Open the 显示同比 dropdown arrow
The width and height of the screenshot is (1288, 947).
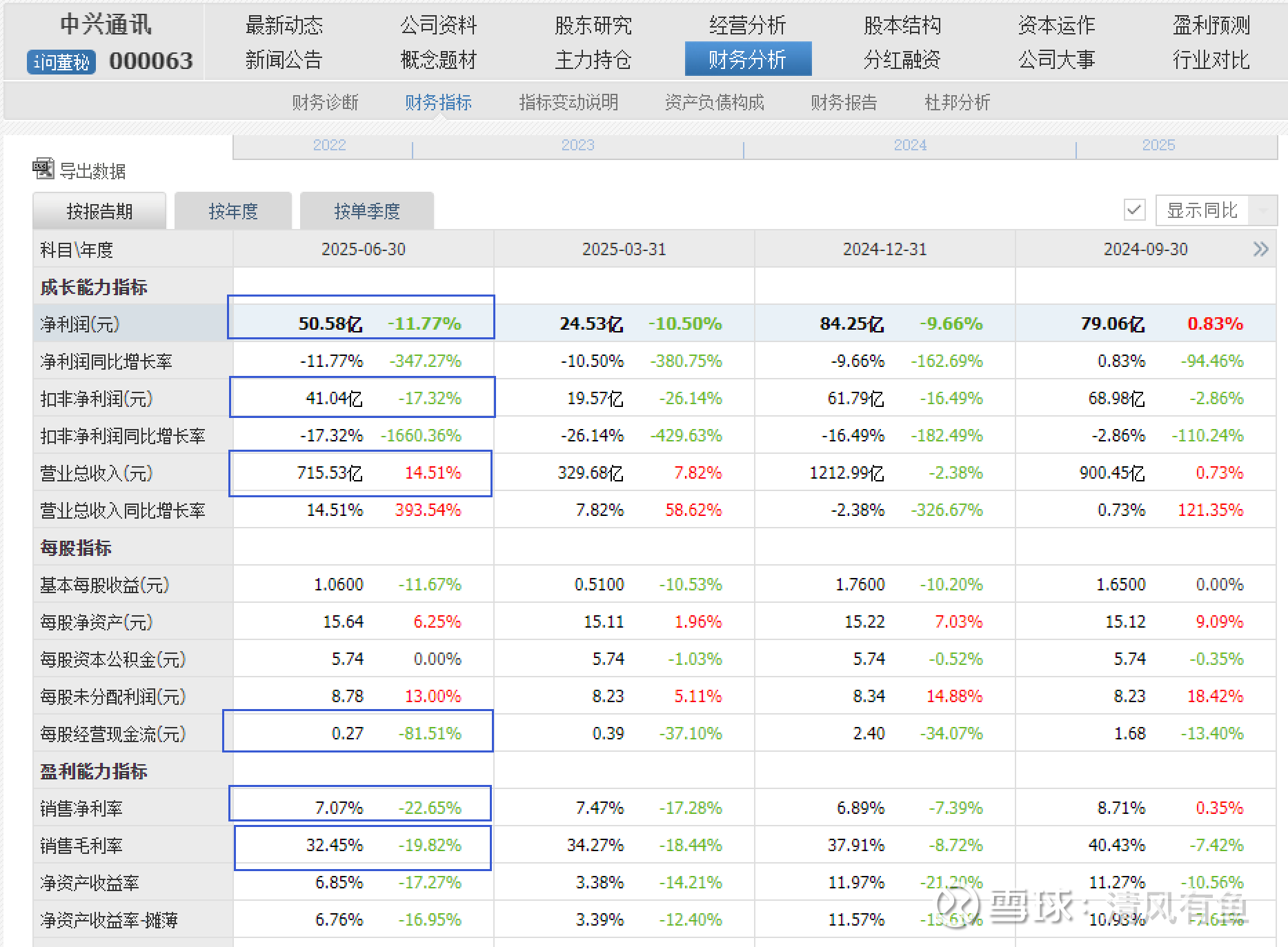(x=1262, y=210)
